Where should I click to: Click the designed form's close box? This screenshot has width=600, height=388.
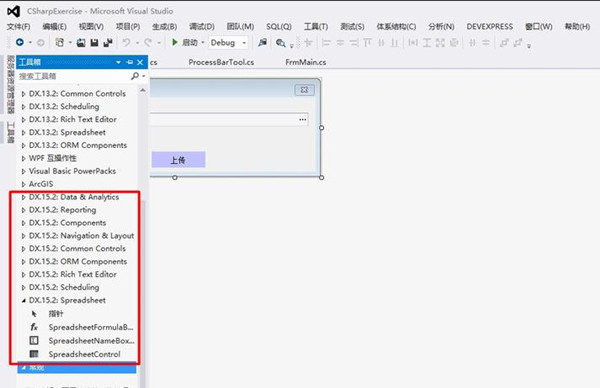[x=305, y=90]
